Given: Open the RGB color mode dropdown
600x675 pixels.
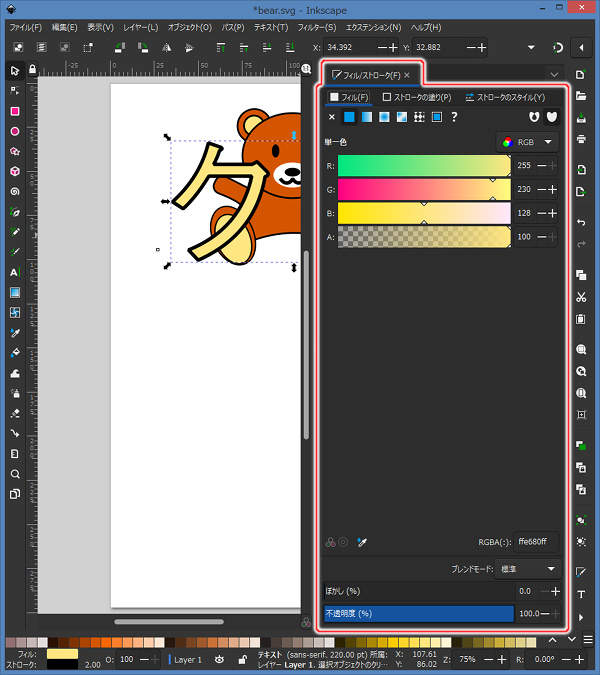Looking at the screenshot, I should tap(528, 142).
